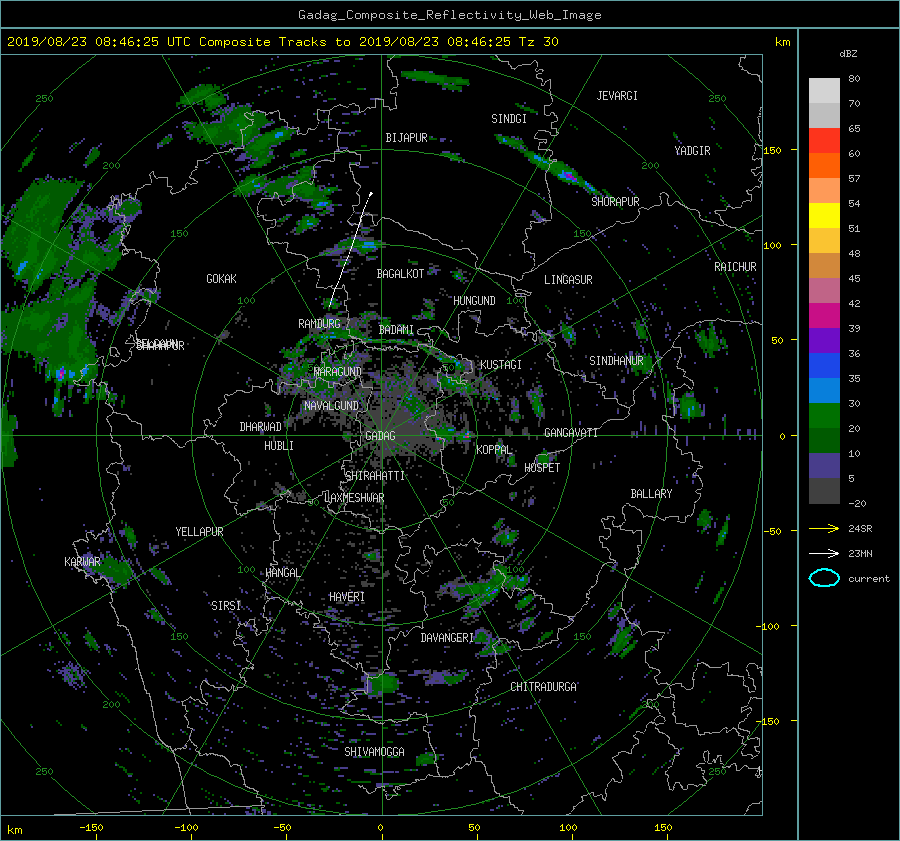Screen dimensions: 900x841
Task: Click the NARAGUND city label
Action: [338, 372]
